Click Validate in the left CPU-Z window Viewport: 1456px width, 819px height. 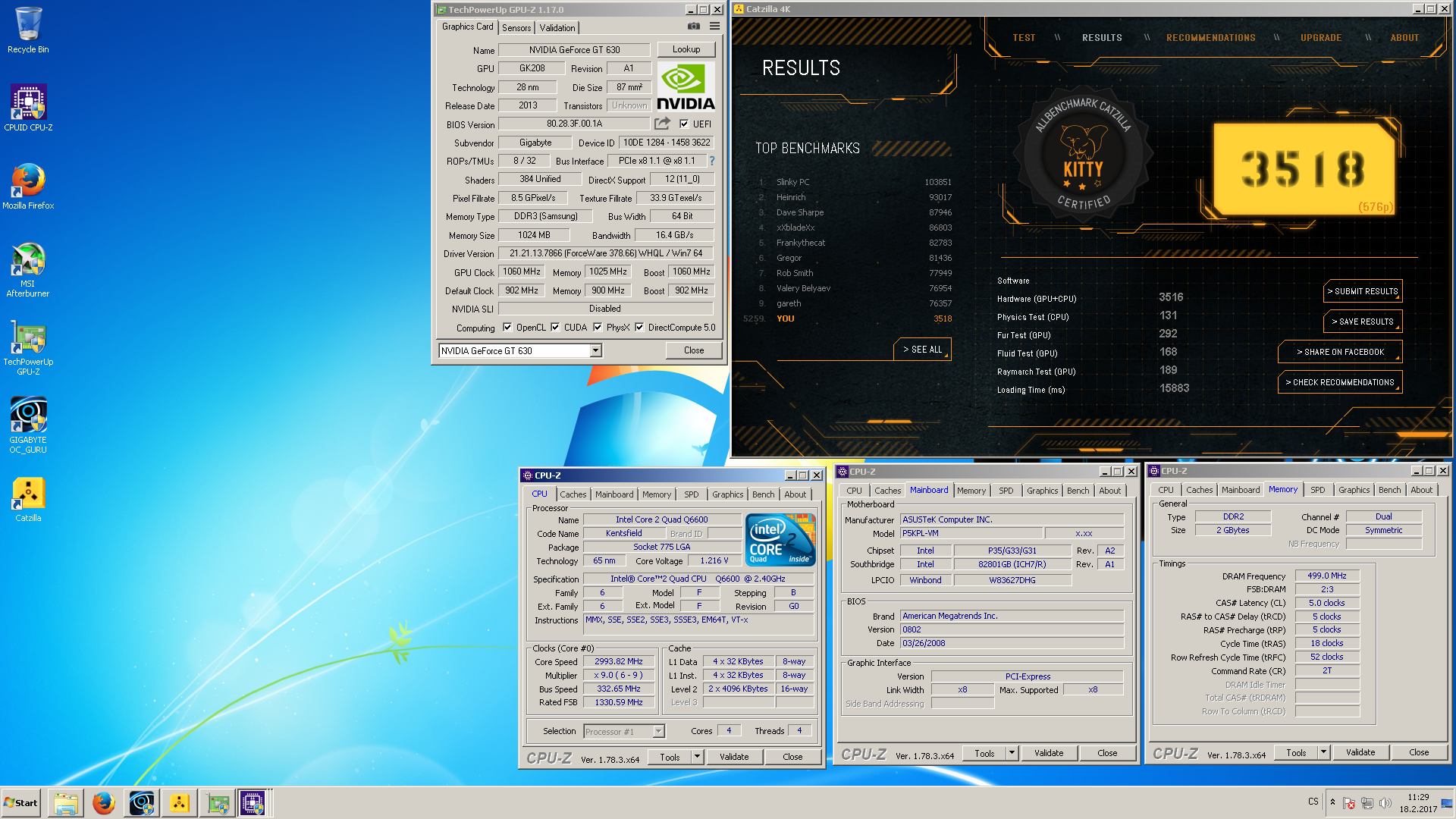[x=734, y=757]
